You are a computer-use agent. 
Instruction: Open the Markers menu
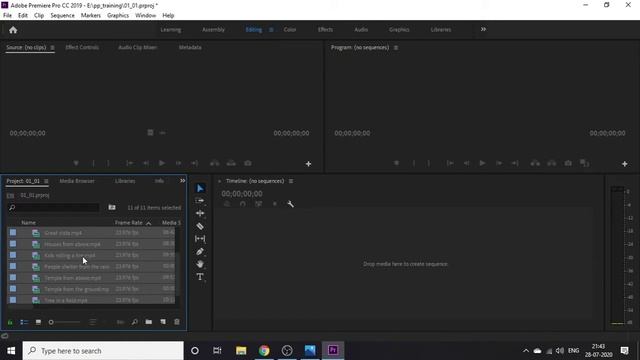pyautogui.click(x=91, y=16)
